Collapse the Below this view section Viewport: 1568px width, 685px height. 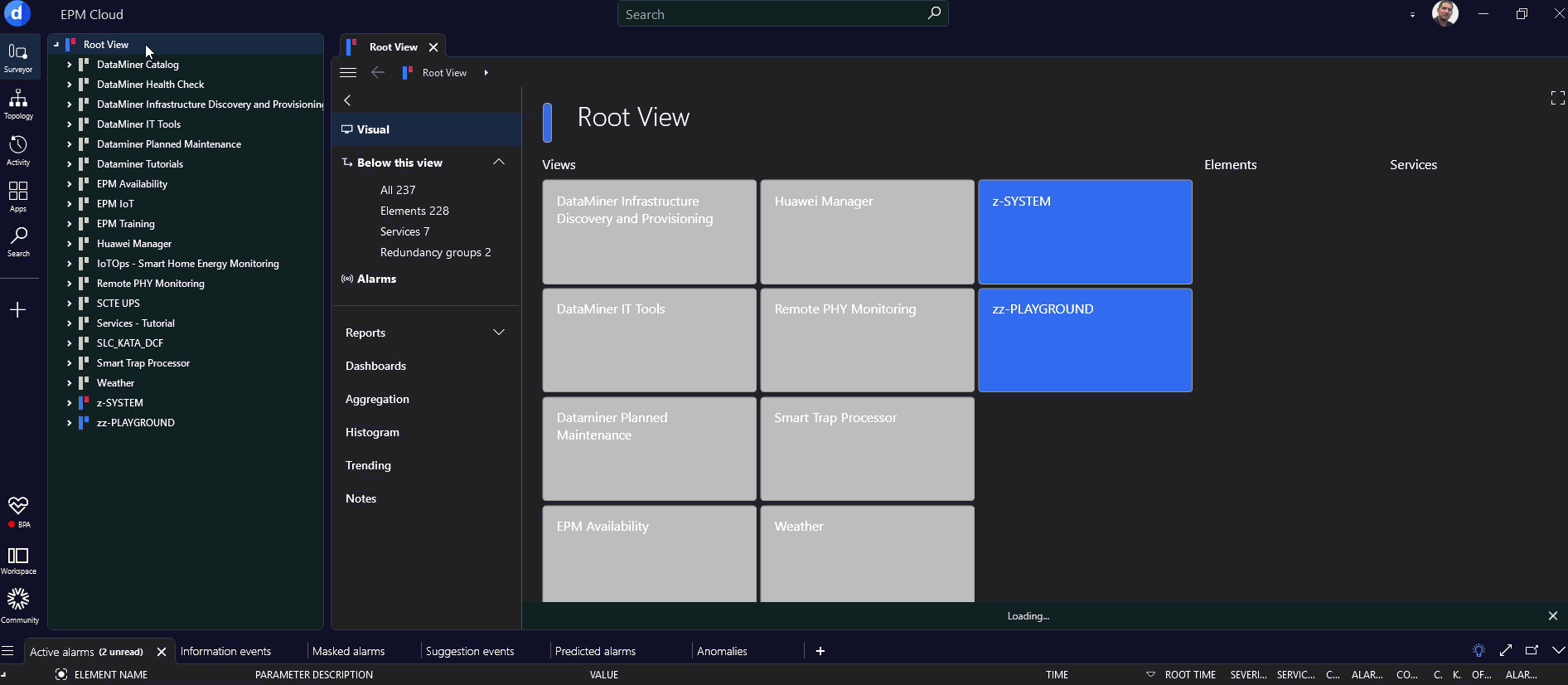click(x=499, y=163)
